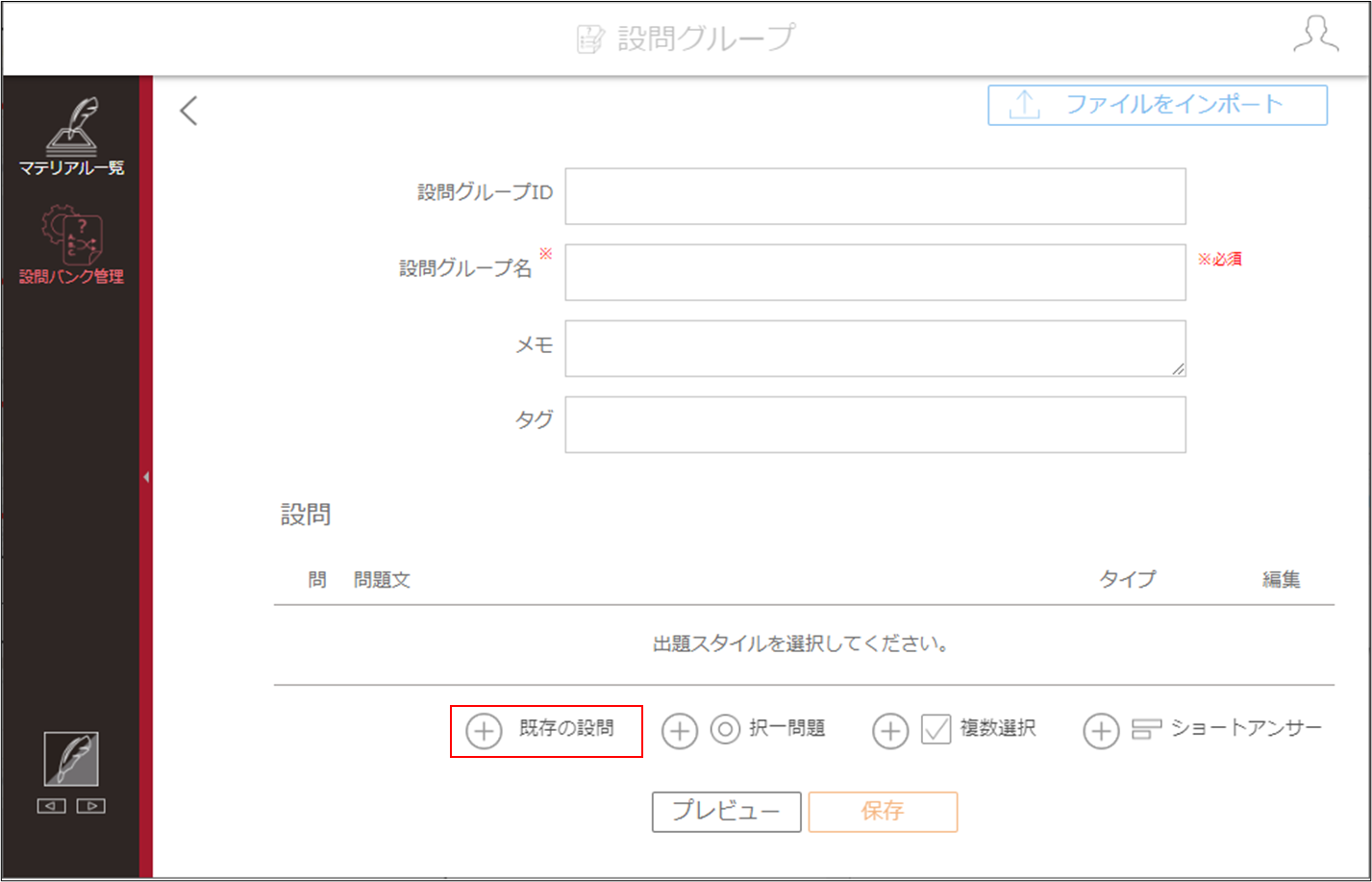Click the タグ field label
Viewport: 1372px width, 882px height.
click(535, 419)
